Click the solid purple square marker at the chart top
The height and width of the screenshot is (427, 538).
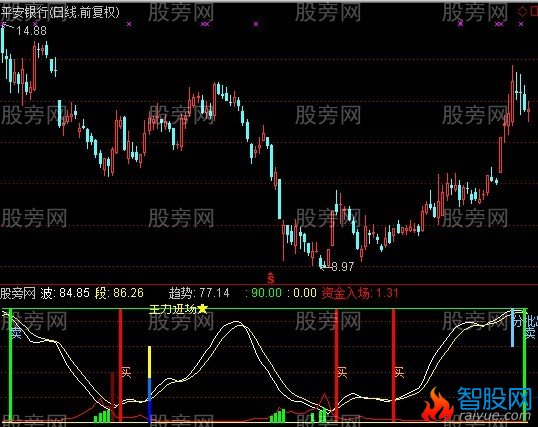pyautogui.click(x=460, y=24)
